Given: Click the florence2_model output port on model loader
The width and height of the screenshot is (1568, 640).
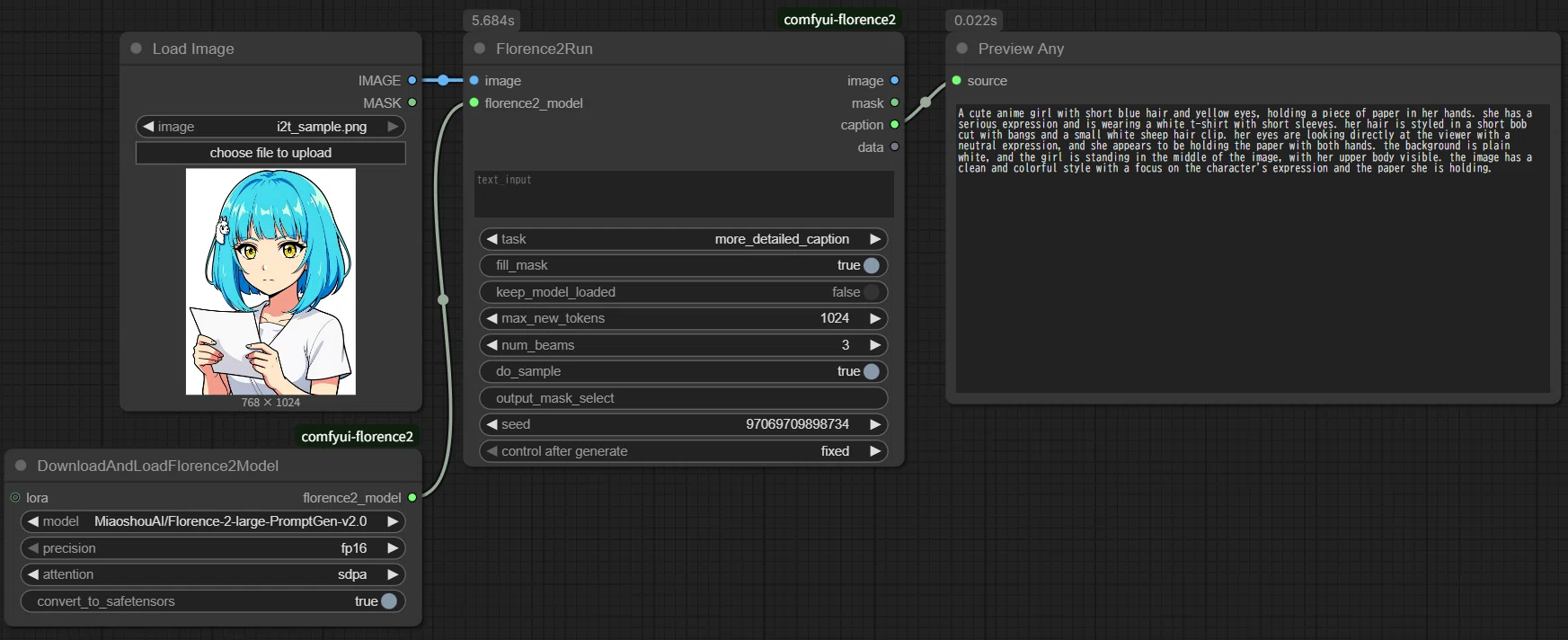Looking at the screenshot, I should (412, 497).
